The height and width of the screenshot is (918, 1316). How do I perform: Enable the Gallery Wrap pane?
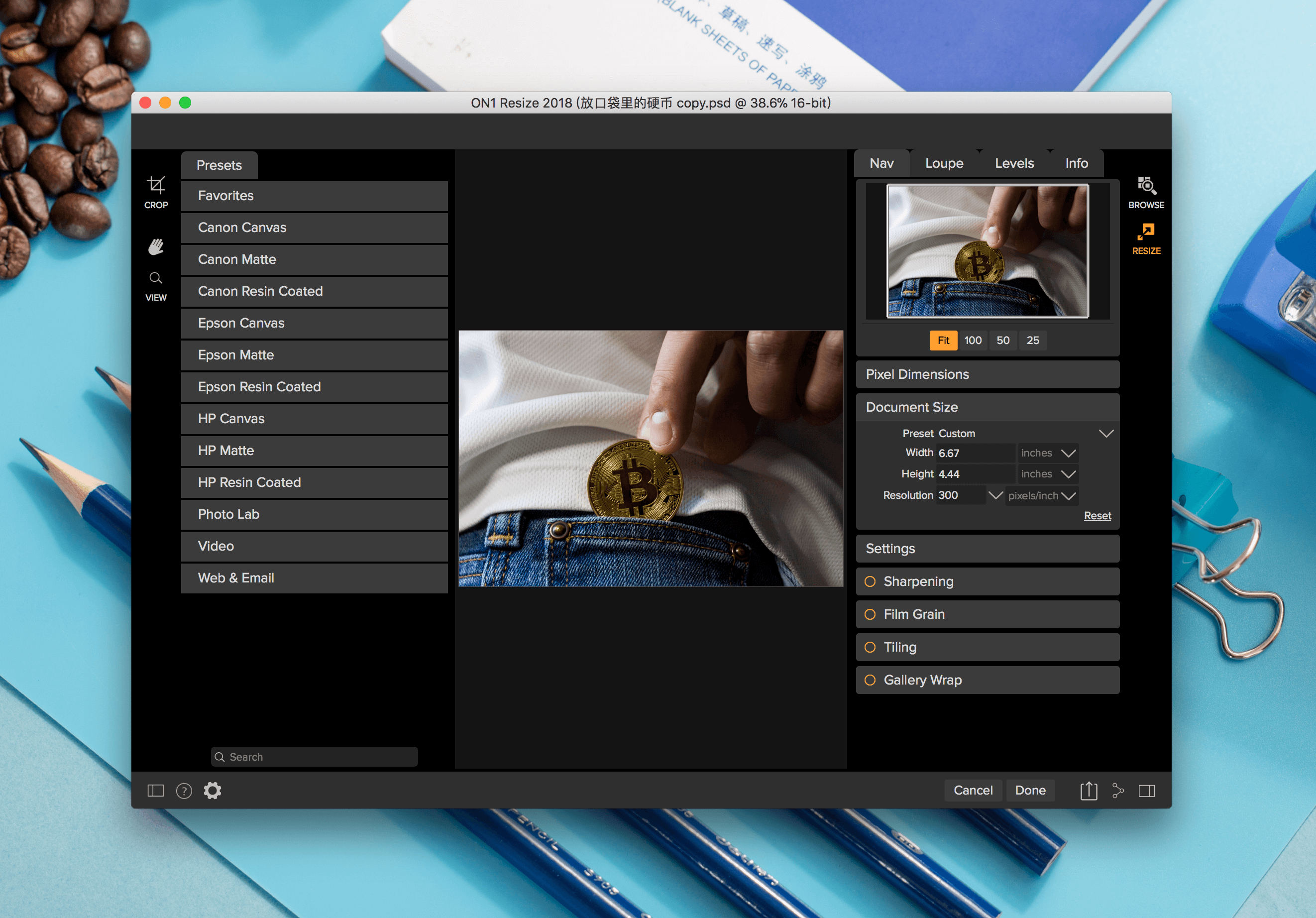870,680
